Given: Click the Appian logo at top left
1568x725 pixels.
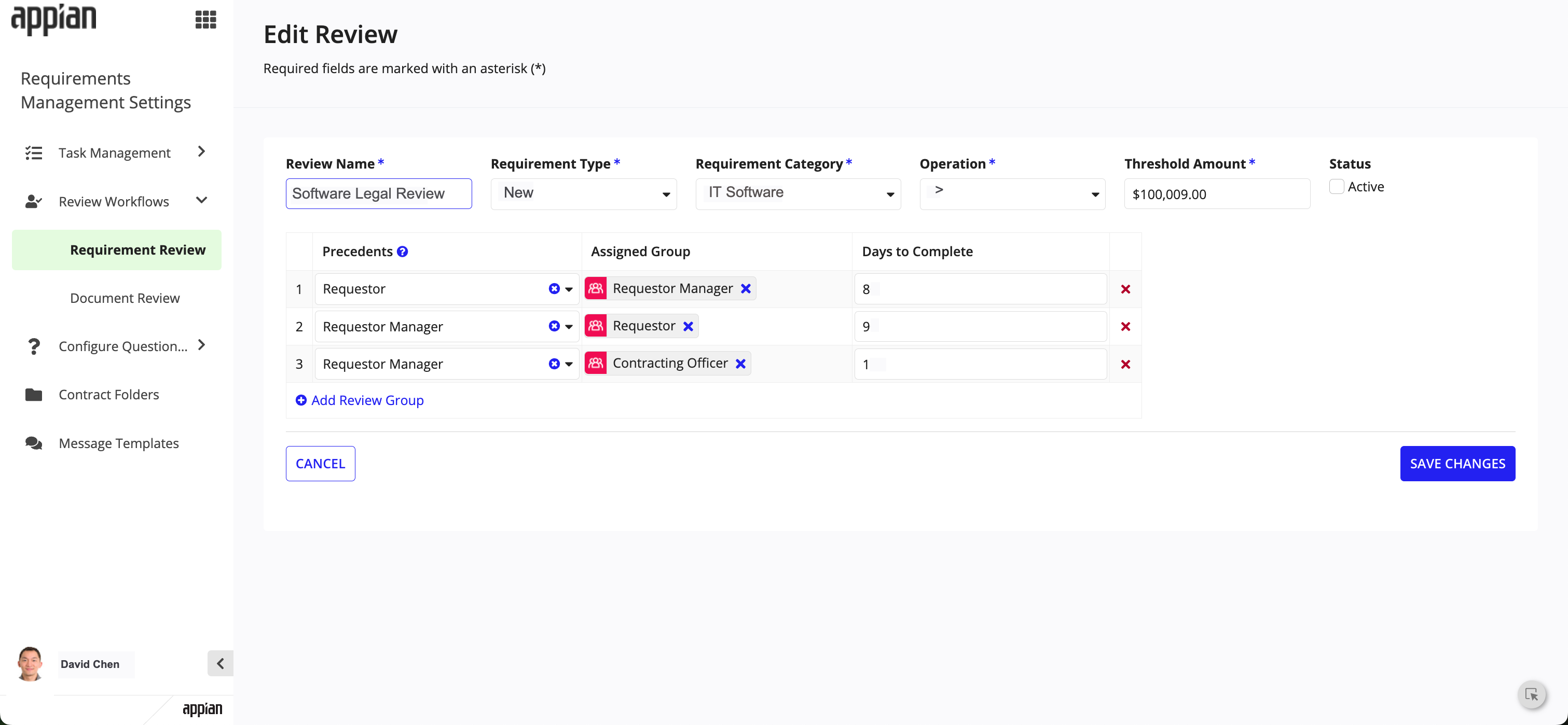Looking at the screenshot, I should tap(53, 20).
